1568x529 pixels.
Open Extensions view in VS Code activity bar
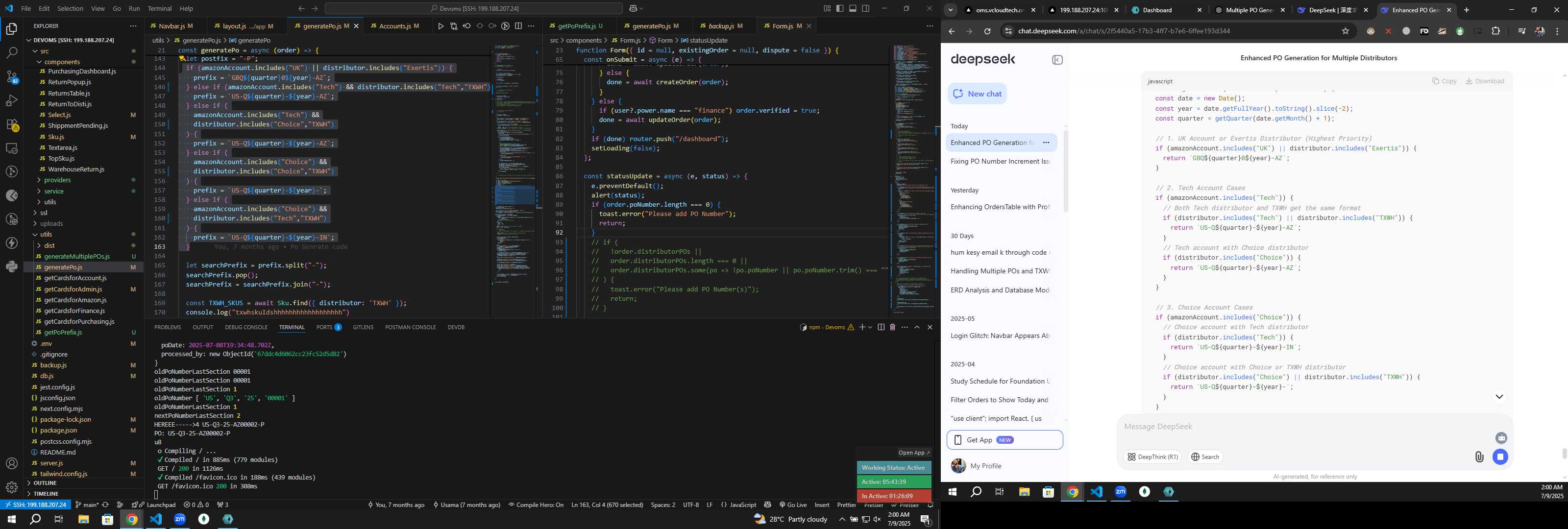(12, 124)
